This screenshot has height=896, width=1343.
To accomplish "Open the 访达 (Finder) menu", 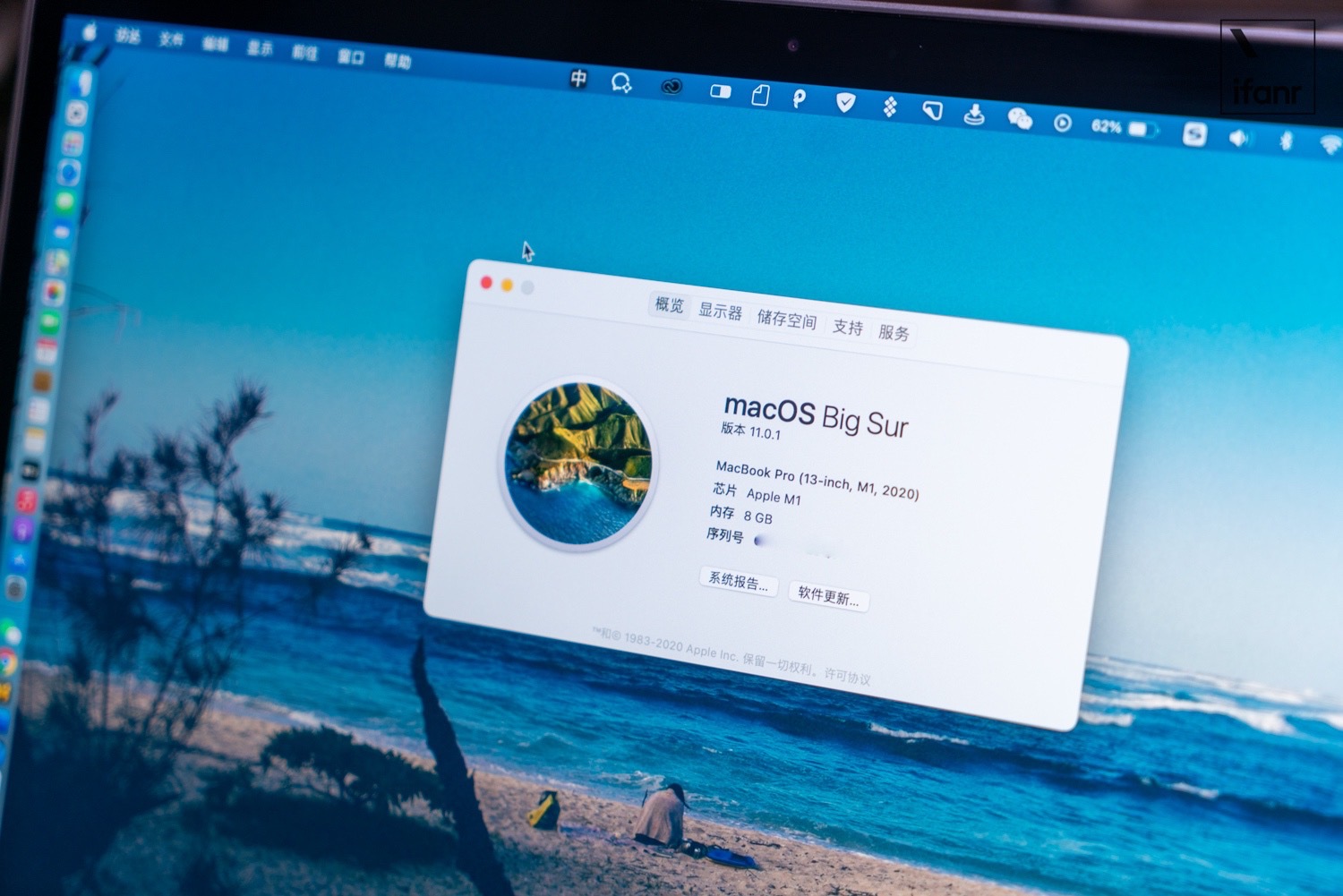I will 128,36.
